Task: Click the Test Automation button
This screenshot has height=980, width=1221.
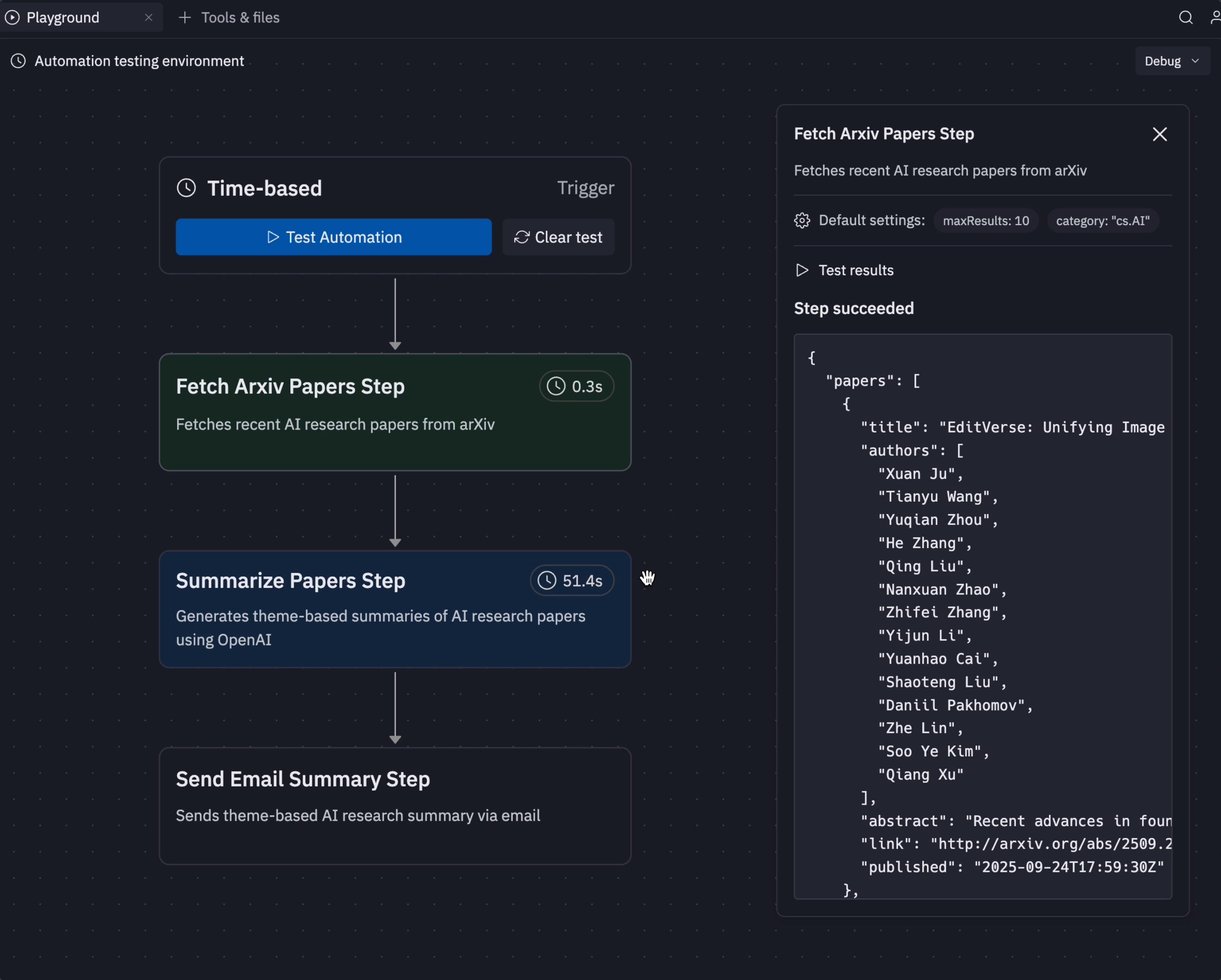Action: point(334,237)
